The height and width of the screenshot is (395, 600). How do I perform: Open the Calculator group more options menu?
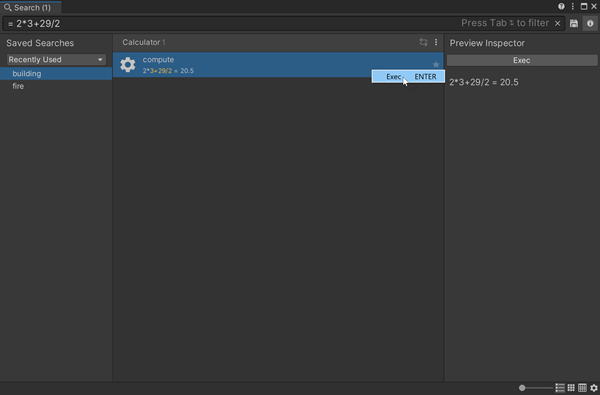[436, 42]
